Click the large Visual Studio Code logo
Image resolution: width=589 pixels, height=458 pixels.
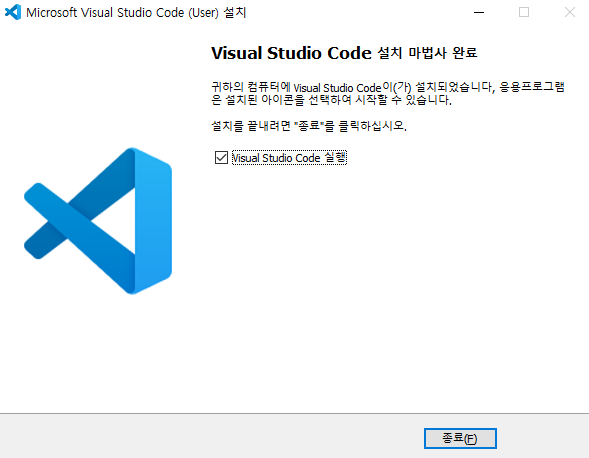98,221
